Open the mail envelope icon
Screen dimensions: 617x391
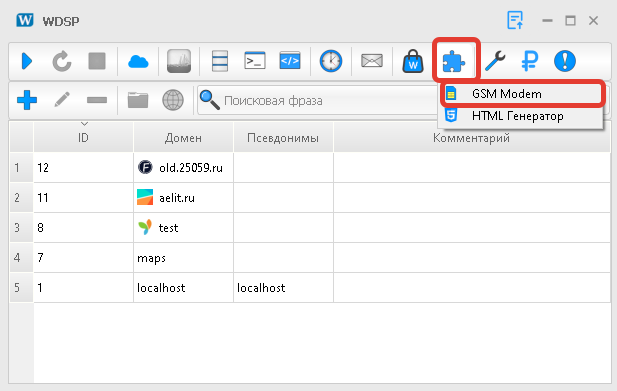tap(371, 61)
